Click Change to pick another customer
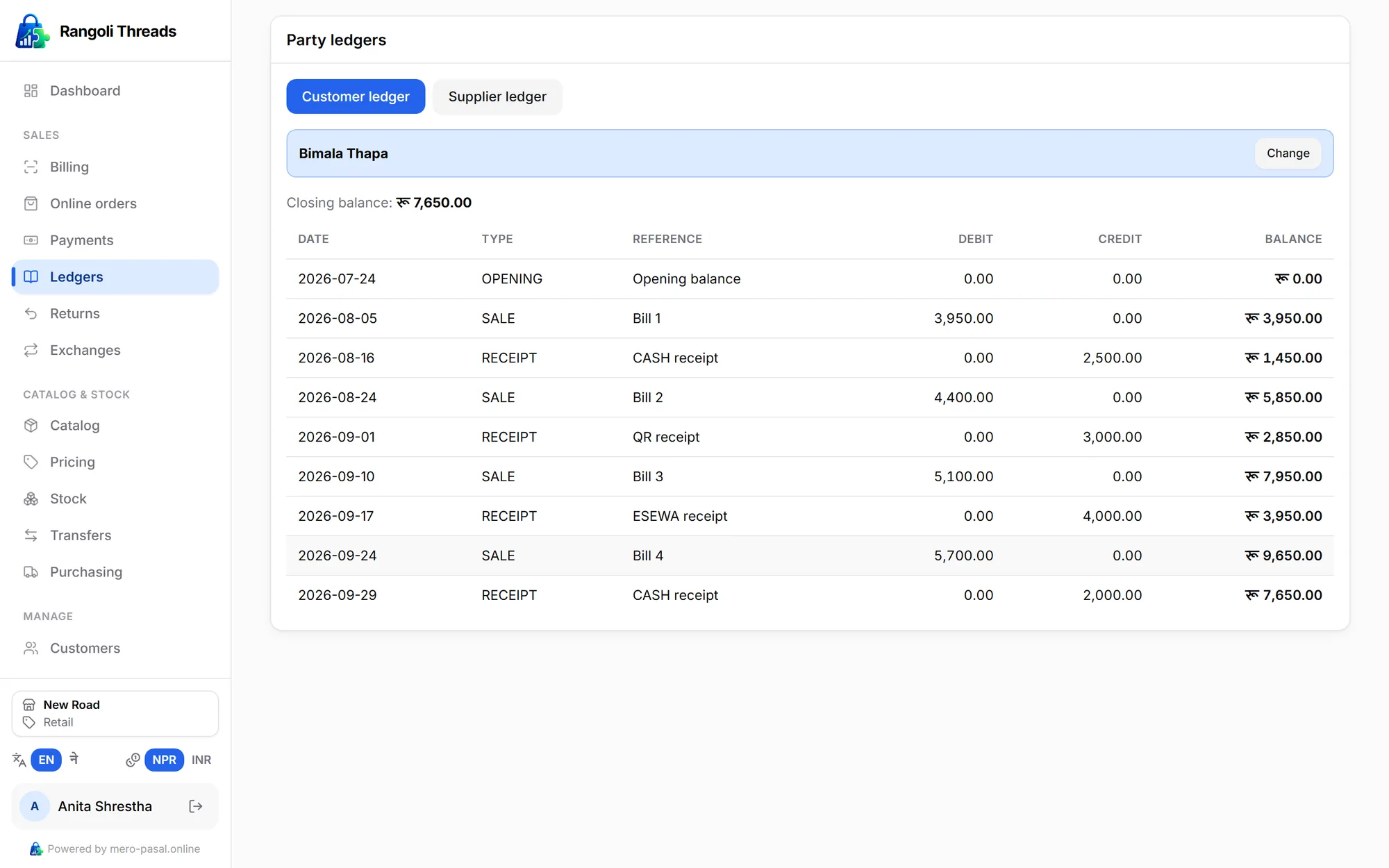 click(1288, 153)
